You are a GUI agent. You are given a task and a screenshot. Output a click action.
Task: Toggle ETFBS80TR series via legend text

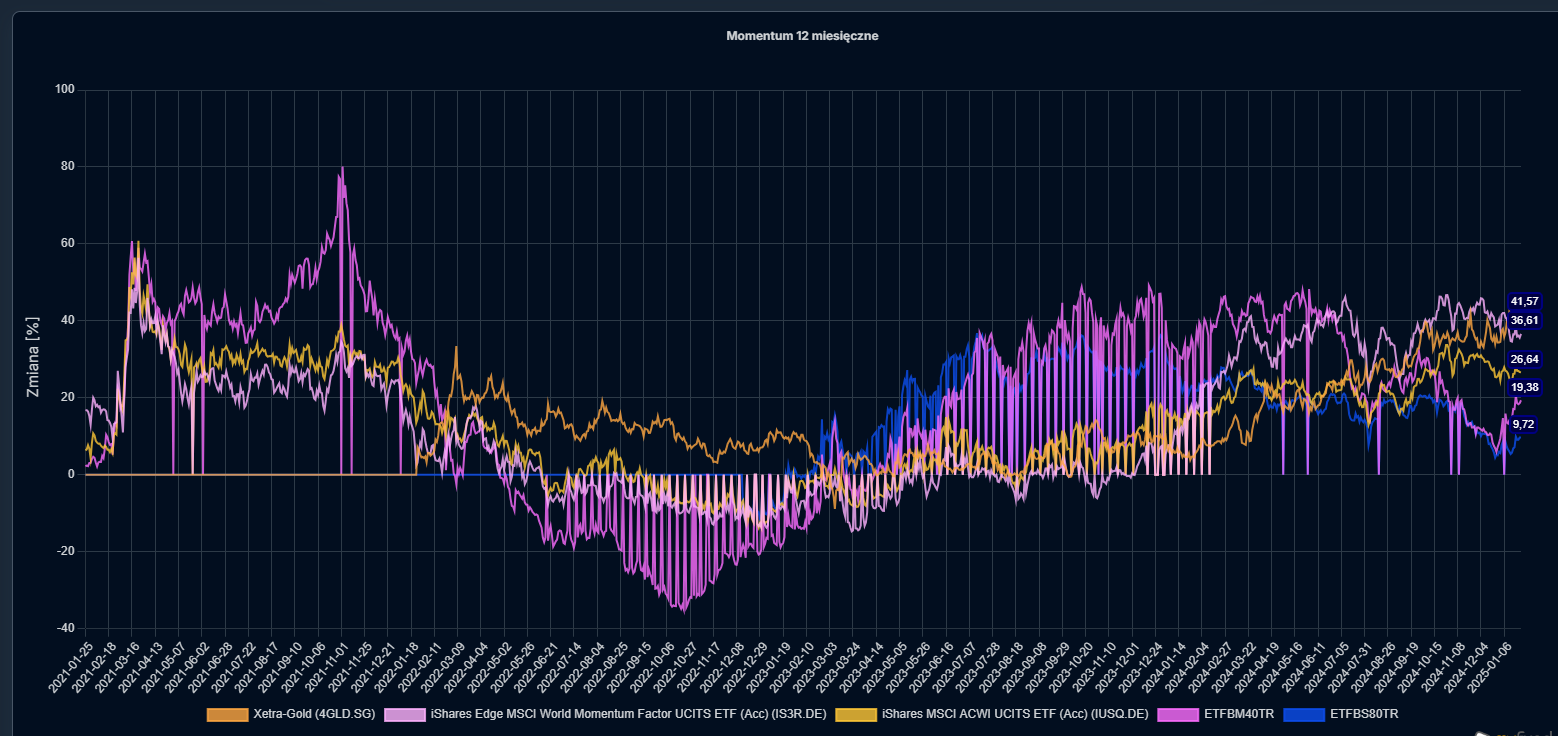coord(1364,714)
